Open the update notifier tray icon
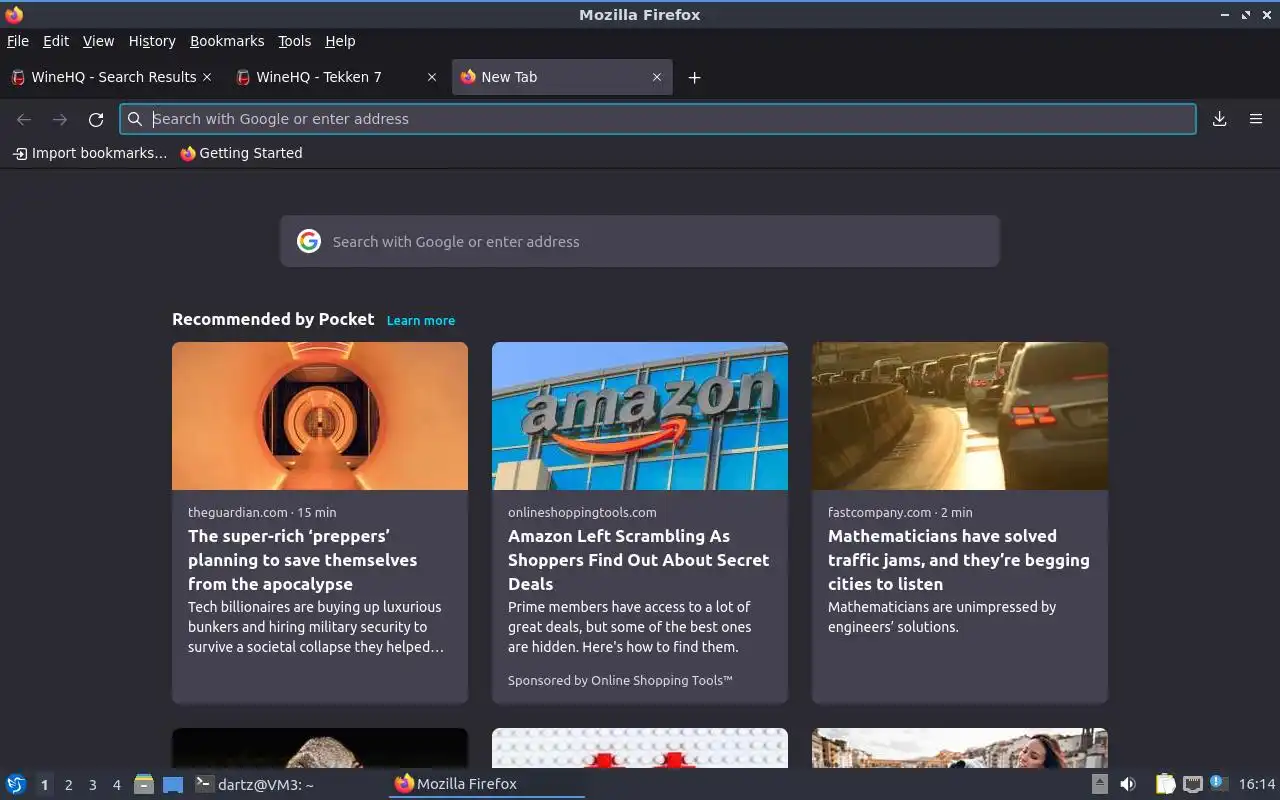This screenshot has width=1280, height=800. pos(1217,783)
